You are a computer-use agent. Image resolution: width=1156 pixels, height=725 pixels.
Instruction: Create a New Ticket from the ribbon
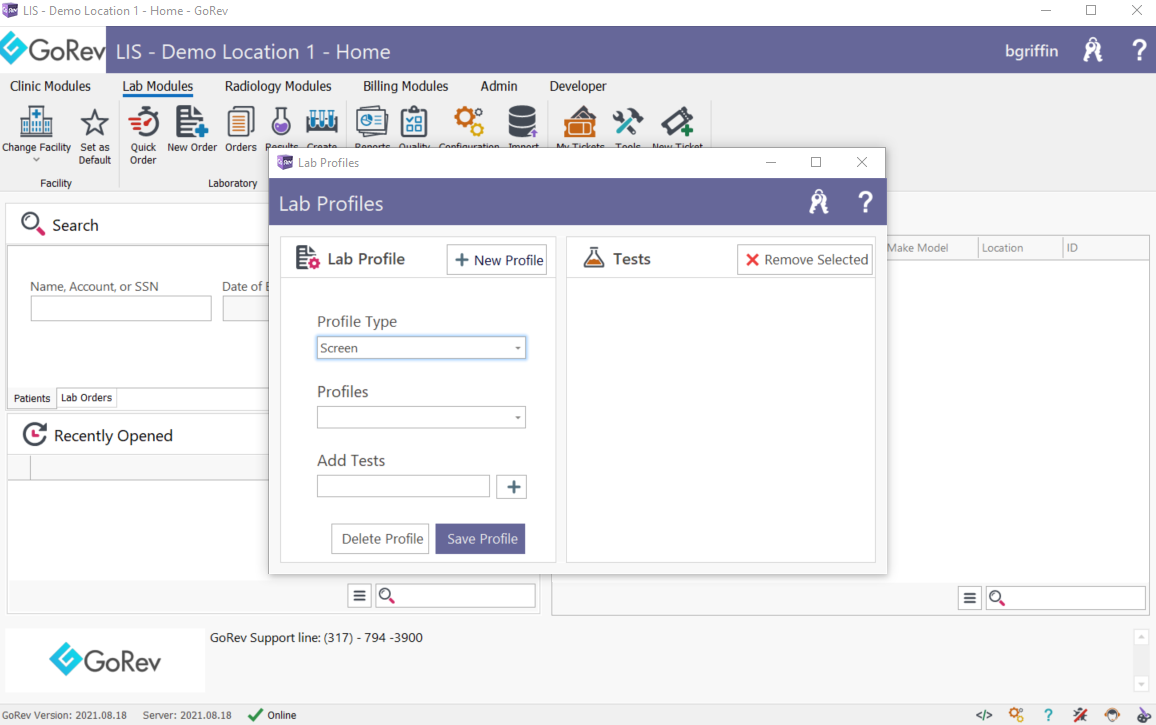point(678,122)
